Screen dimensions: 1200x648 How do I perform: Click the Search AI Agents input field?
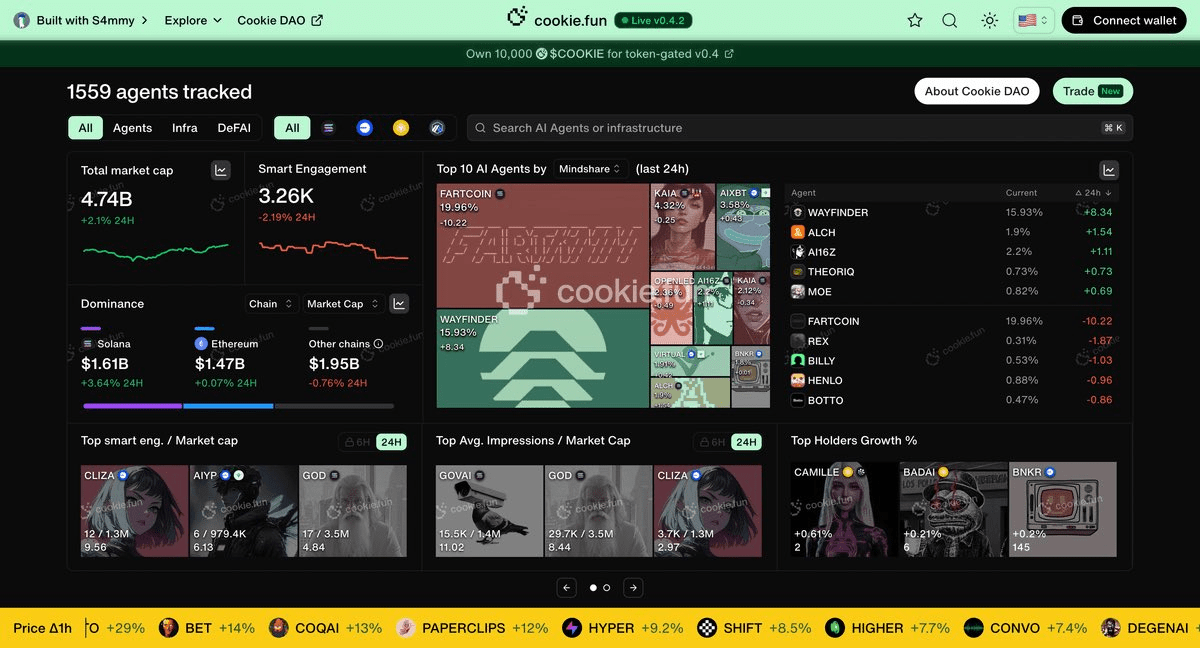[x=800, y=128]
